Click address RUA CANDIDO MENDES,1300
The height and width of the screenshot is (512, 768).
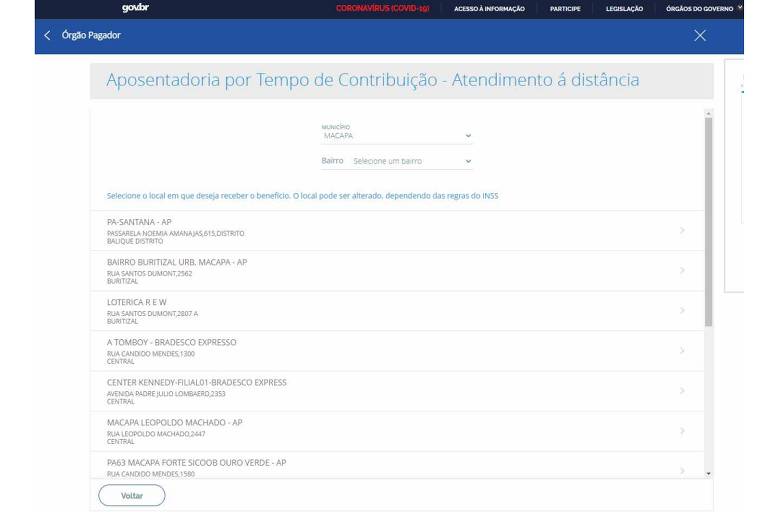tap(151, 354)
